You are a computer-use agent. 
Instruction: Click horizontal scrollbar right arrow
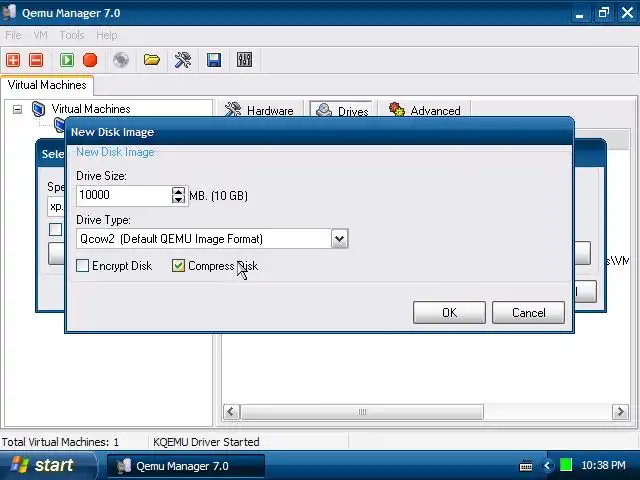tap(620, 411)
